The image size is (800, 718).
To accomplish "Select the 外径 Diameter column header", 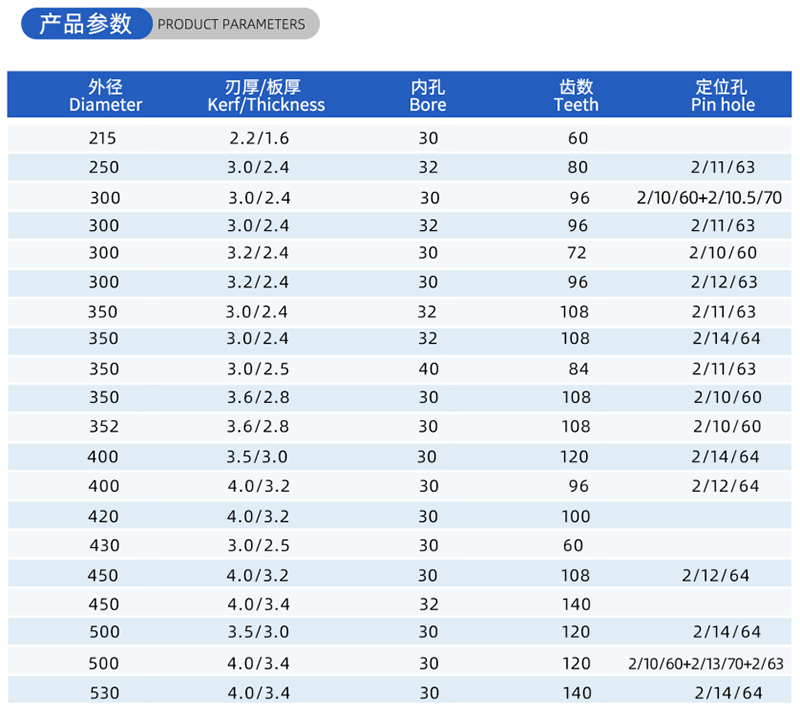I will [x=105, y=95].
